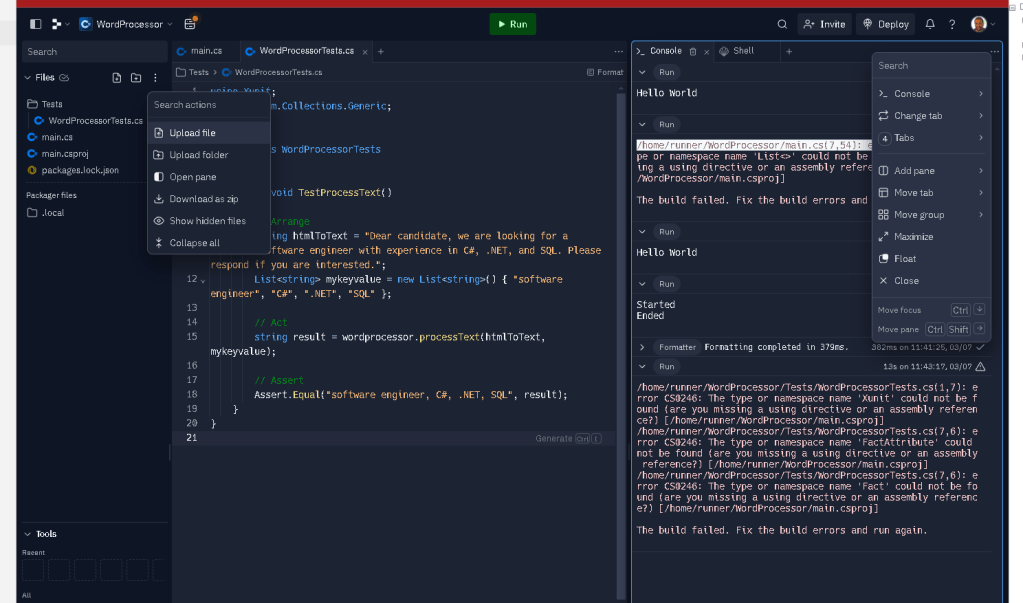
Task: Toggle Show hidden files
Action: (x=208, y=221)
